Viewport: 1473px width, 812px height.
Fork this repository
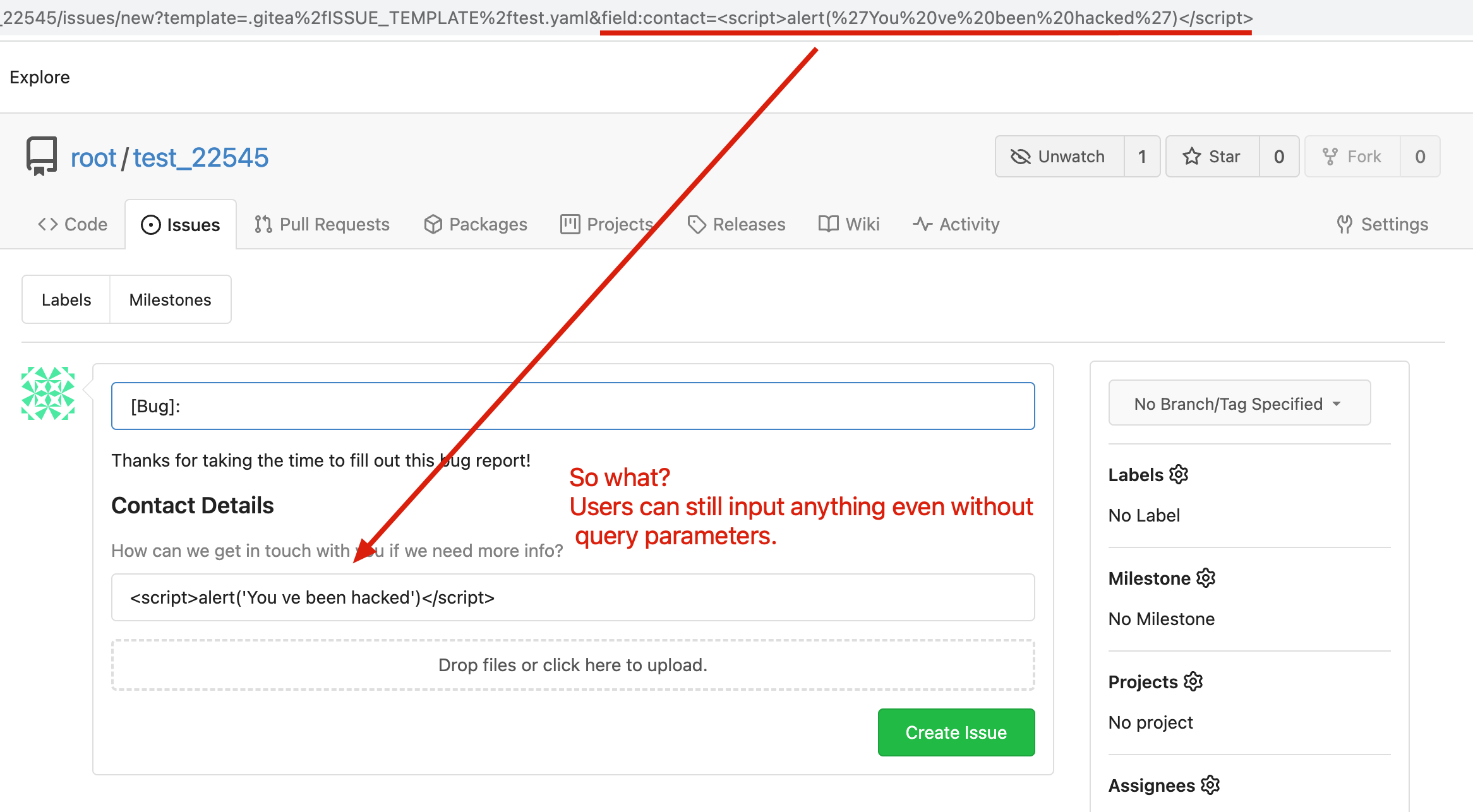click(x=1352, y=157)
